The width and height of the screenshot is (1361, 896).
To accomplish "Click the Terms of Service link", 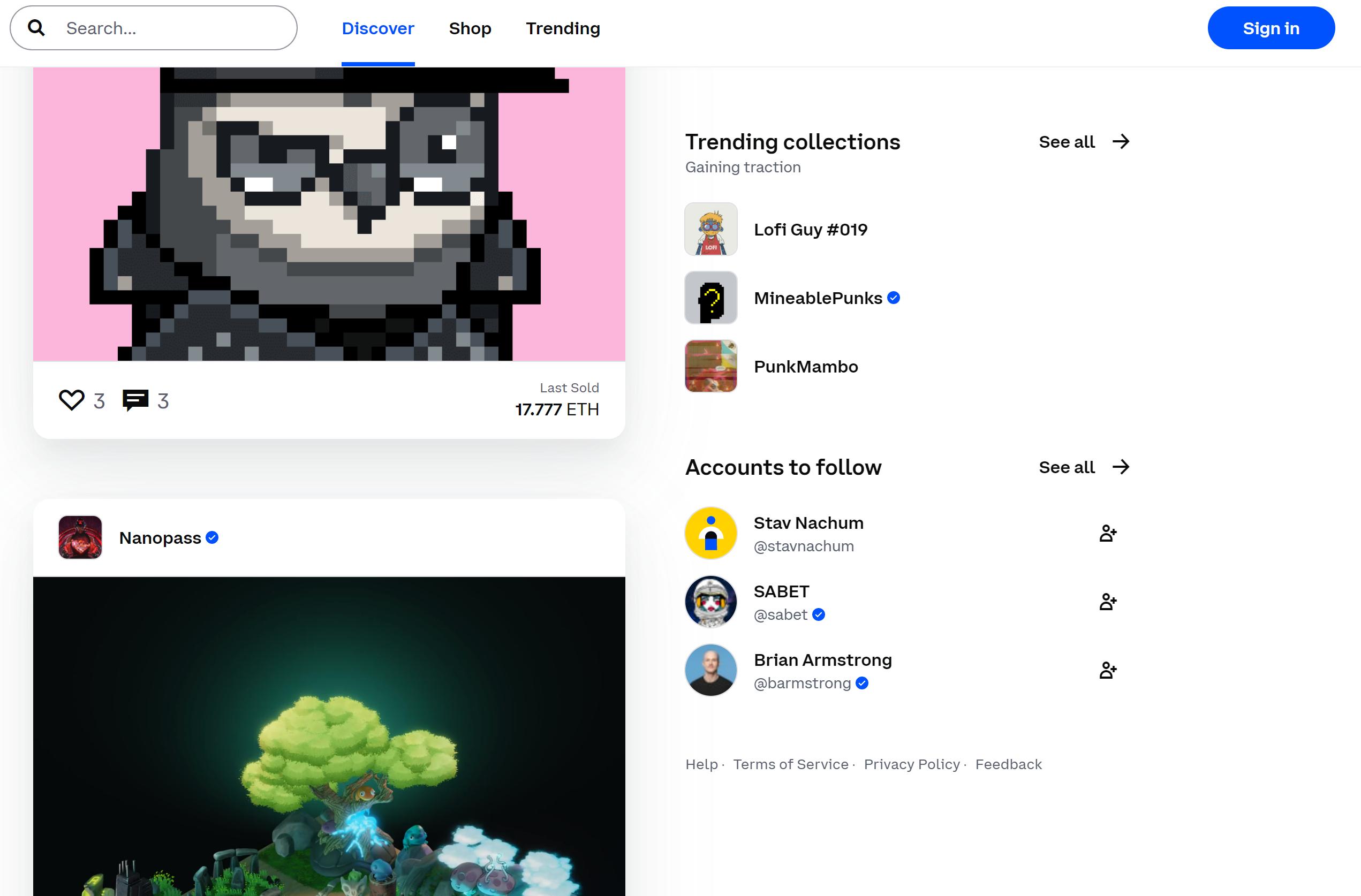I will 790,764.
